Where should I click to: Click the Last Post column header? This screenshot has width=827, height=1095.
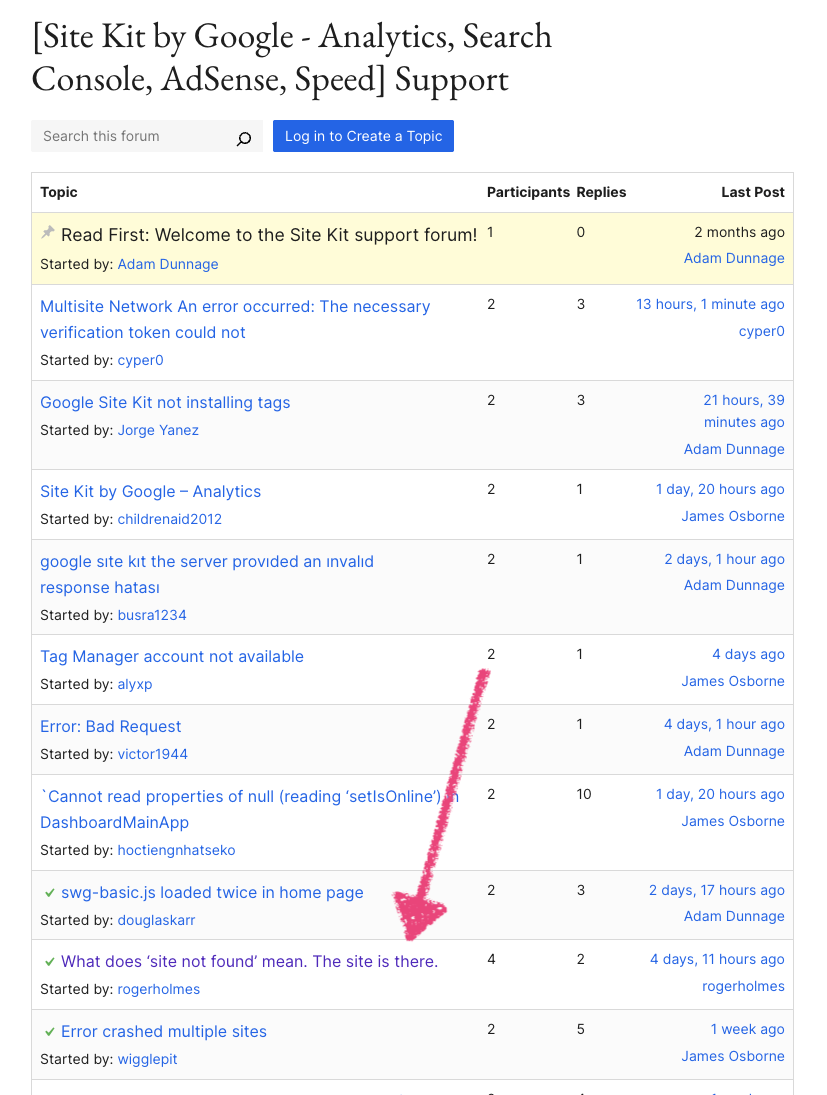click(x=752, y=193)
